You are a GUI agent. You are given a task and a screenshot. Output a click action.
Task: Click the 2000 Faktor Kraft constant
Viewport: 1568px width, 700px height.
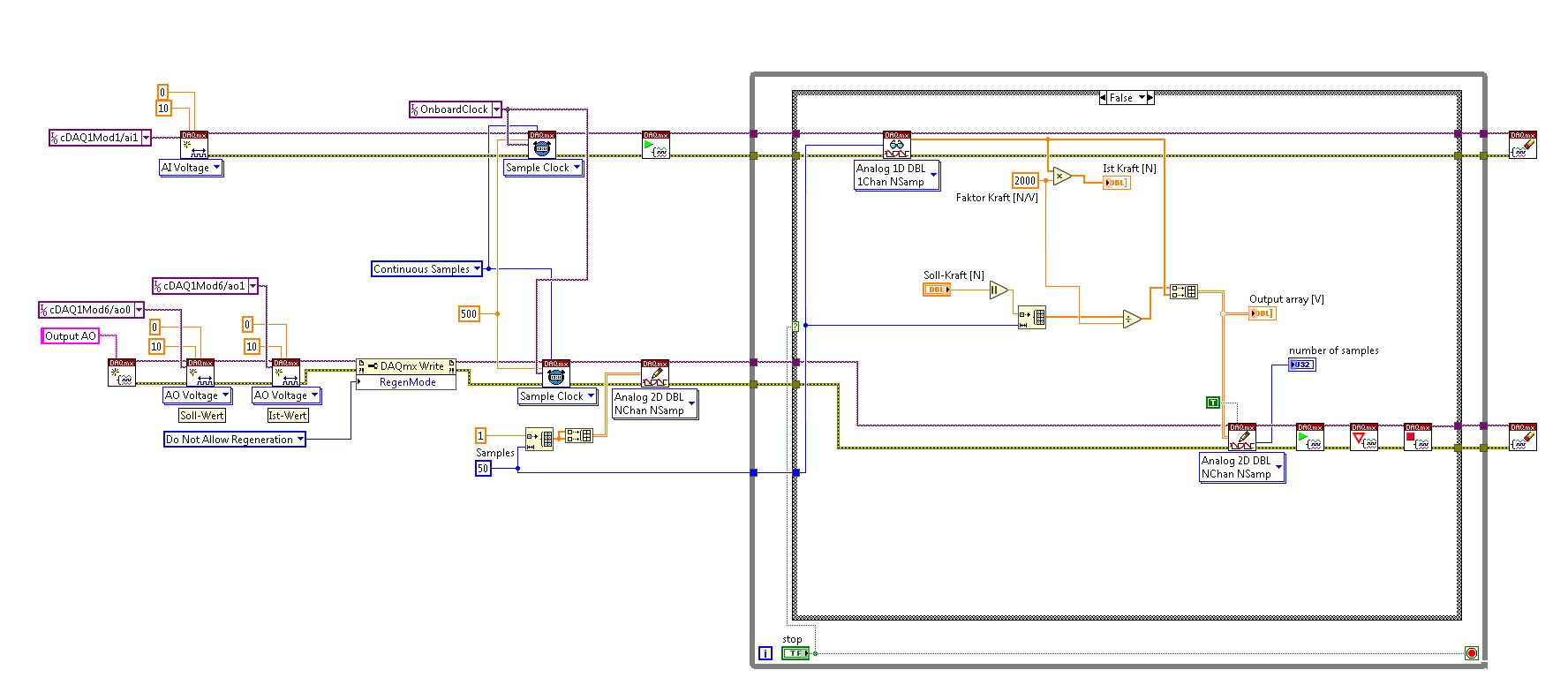click(x=1025, y=181)
